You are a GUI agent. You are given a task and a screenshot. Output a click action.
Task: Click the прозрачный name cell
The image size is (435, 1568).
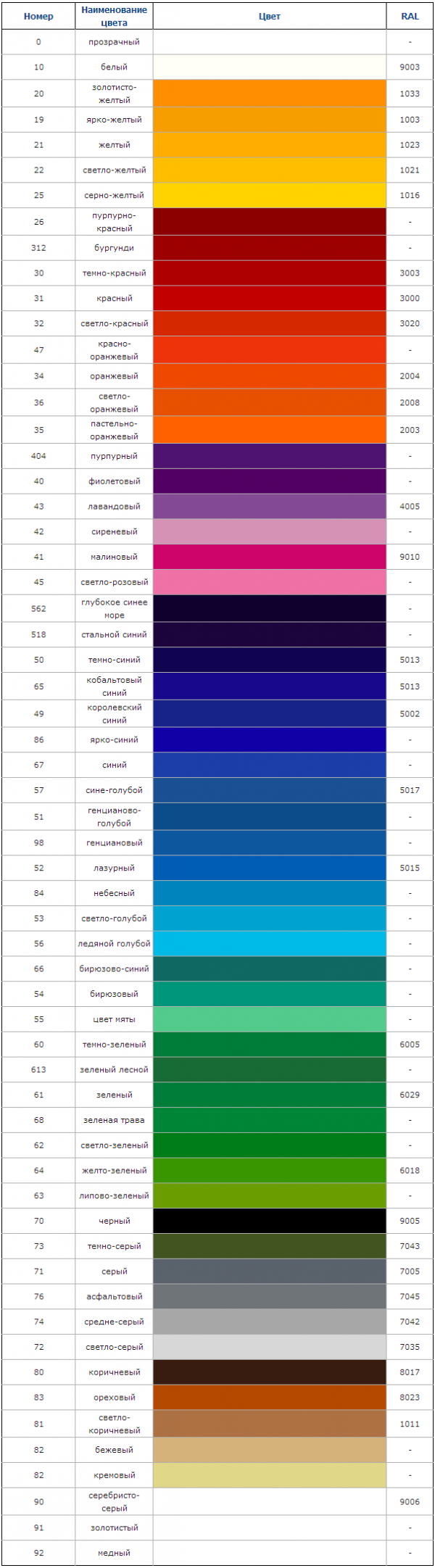click(x=114, y=42)
